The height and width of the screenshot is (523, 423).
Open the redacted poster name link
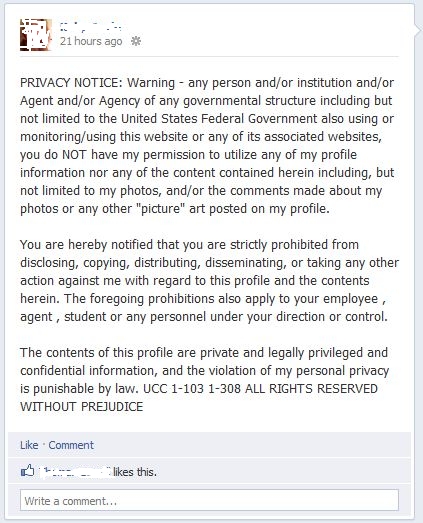[x=90, y=26]
